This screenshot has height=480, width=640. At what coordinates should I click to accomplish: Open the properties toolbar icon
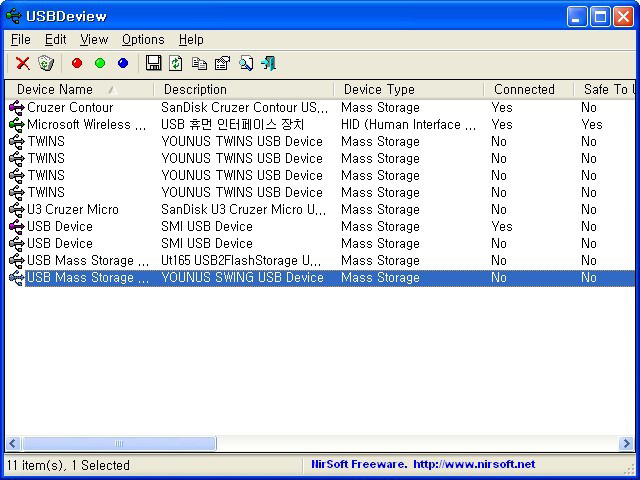click(x=222, y=63)
